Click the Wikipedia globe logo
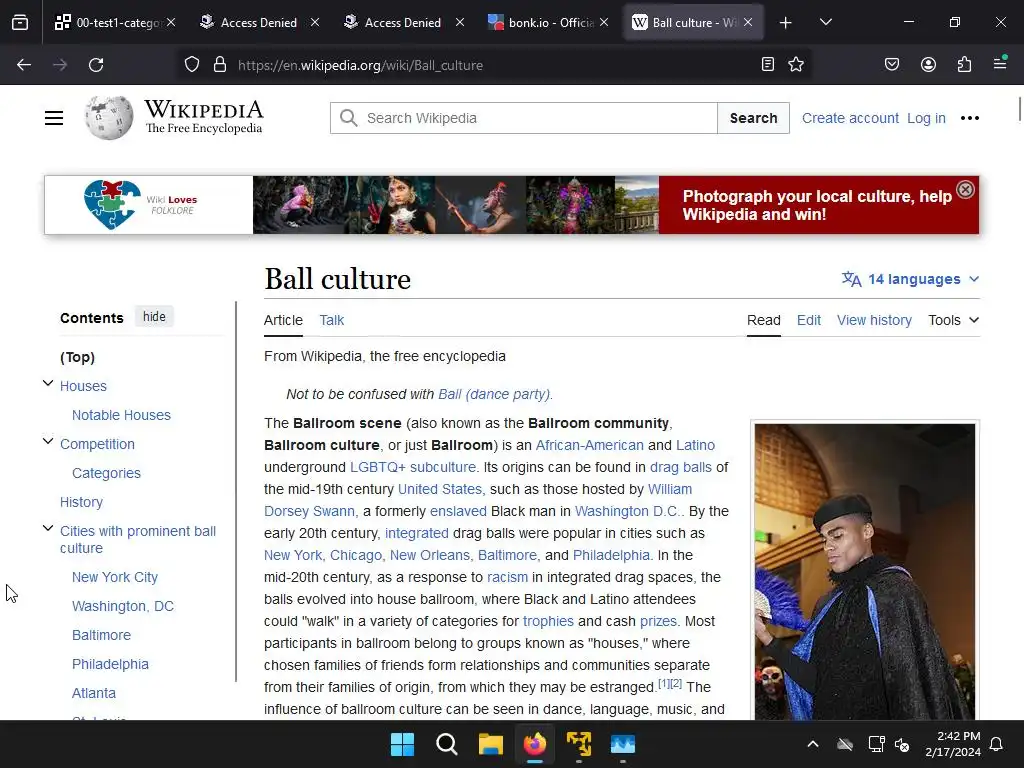Image resolution: width=1024 pixels, height=768 pixels. click(108, 118)
